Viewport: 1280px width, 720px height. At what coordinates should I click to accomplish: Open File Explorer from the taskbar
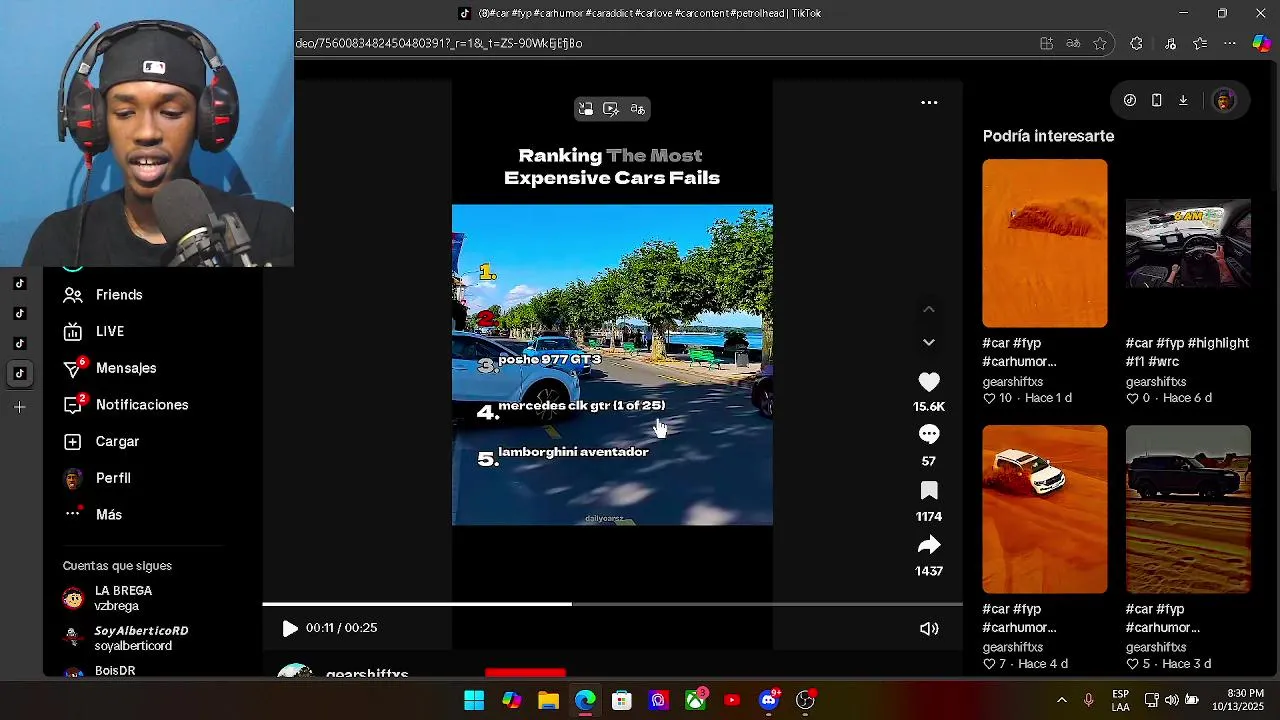548,700
